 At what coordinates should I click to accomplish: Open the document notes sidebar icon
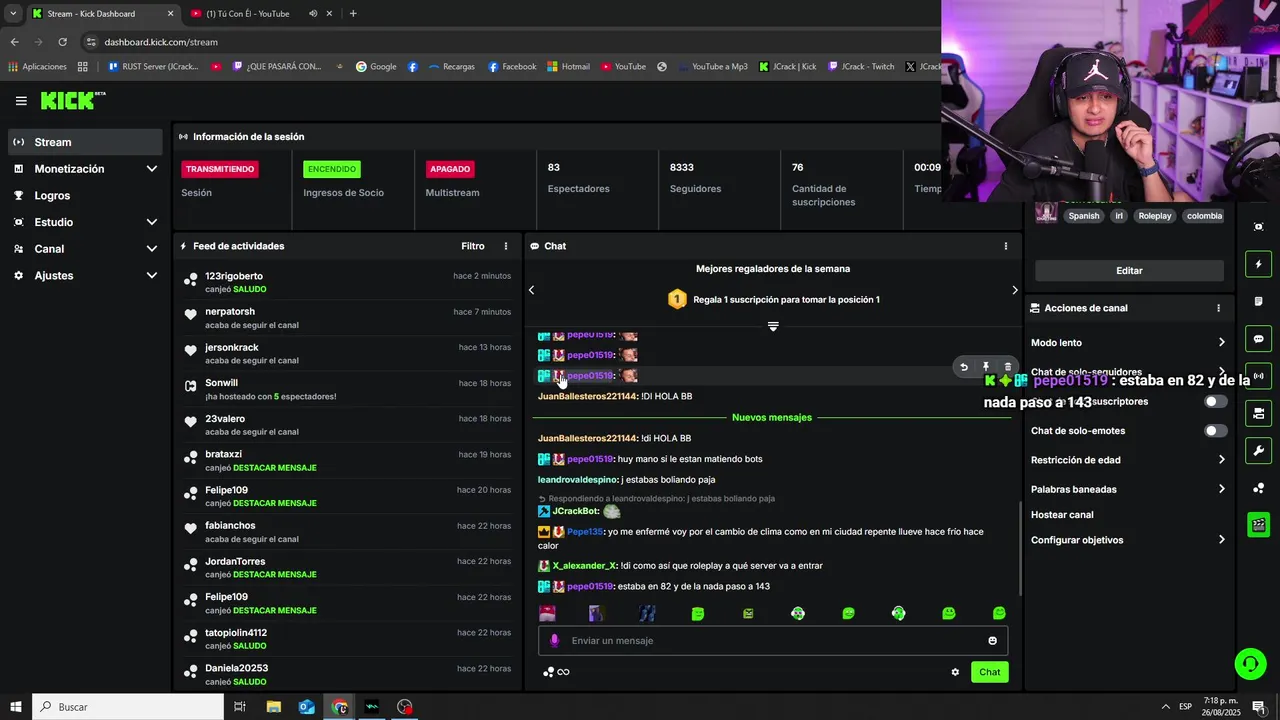[x=1258, y=301]
